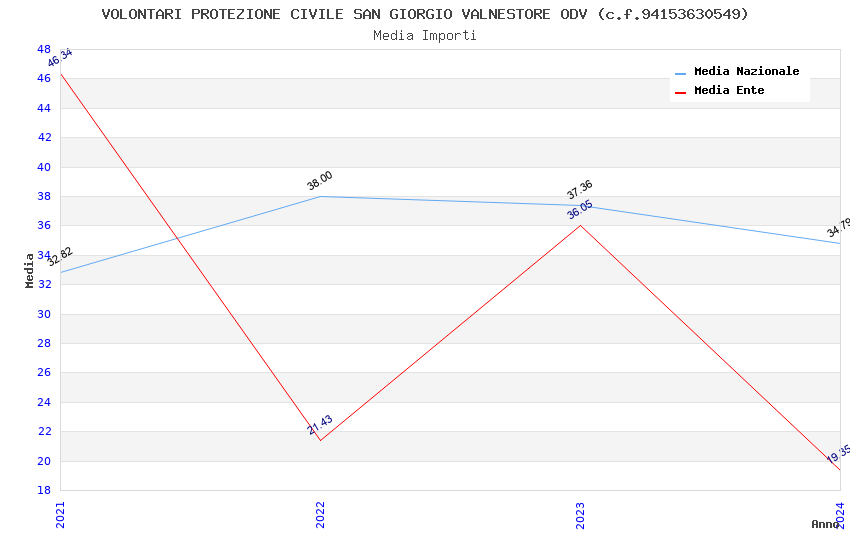Image resolution: width=850 pixels, height=550 pixels.
Task: Click the chart title text
Action: (425, 14)
